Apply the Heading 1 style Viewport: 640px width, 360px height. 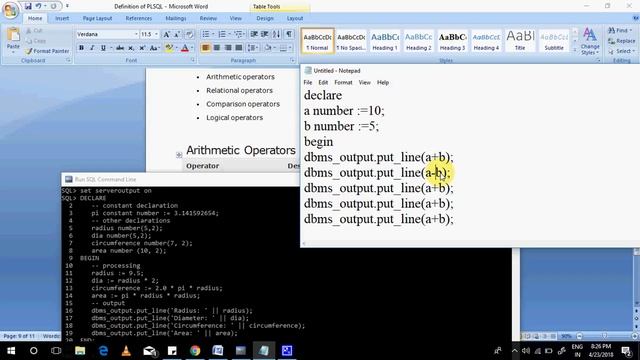385,41
